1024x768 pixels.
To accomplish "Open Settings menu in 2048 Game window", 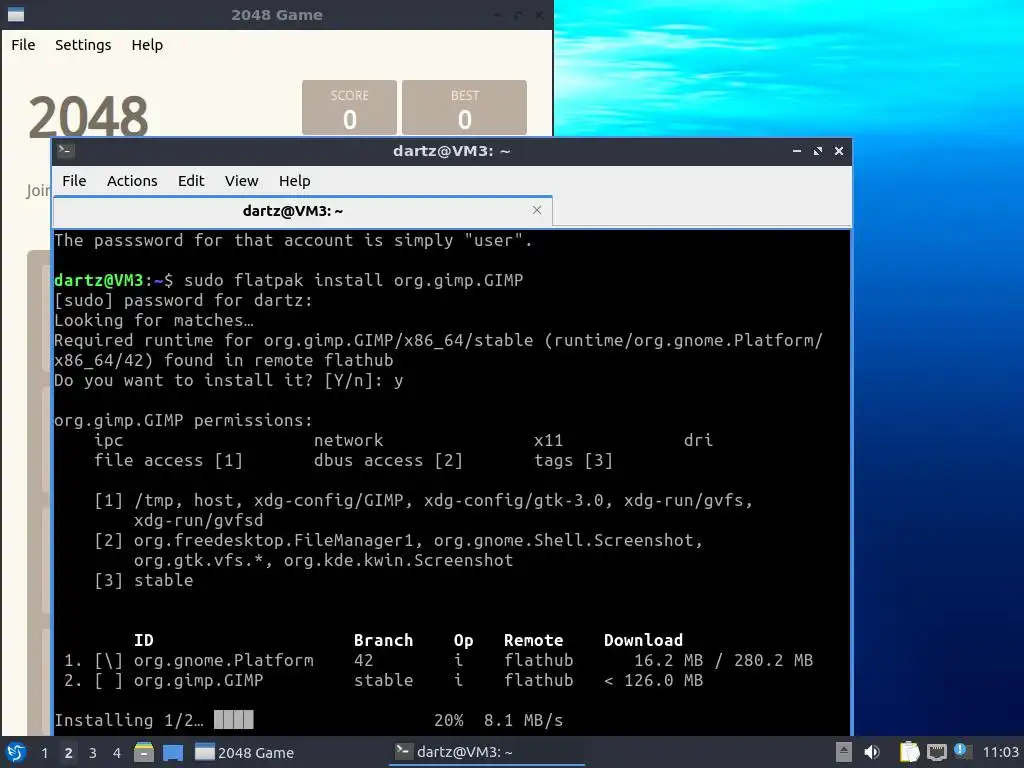I will (83, 45).
